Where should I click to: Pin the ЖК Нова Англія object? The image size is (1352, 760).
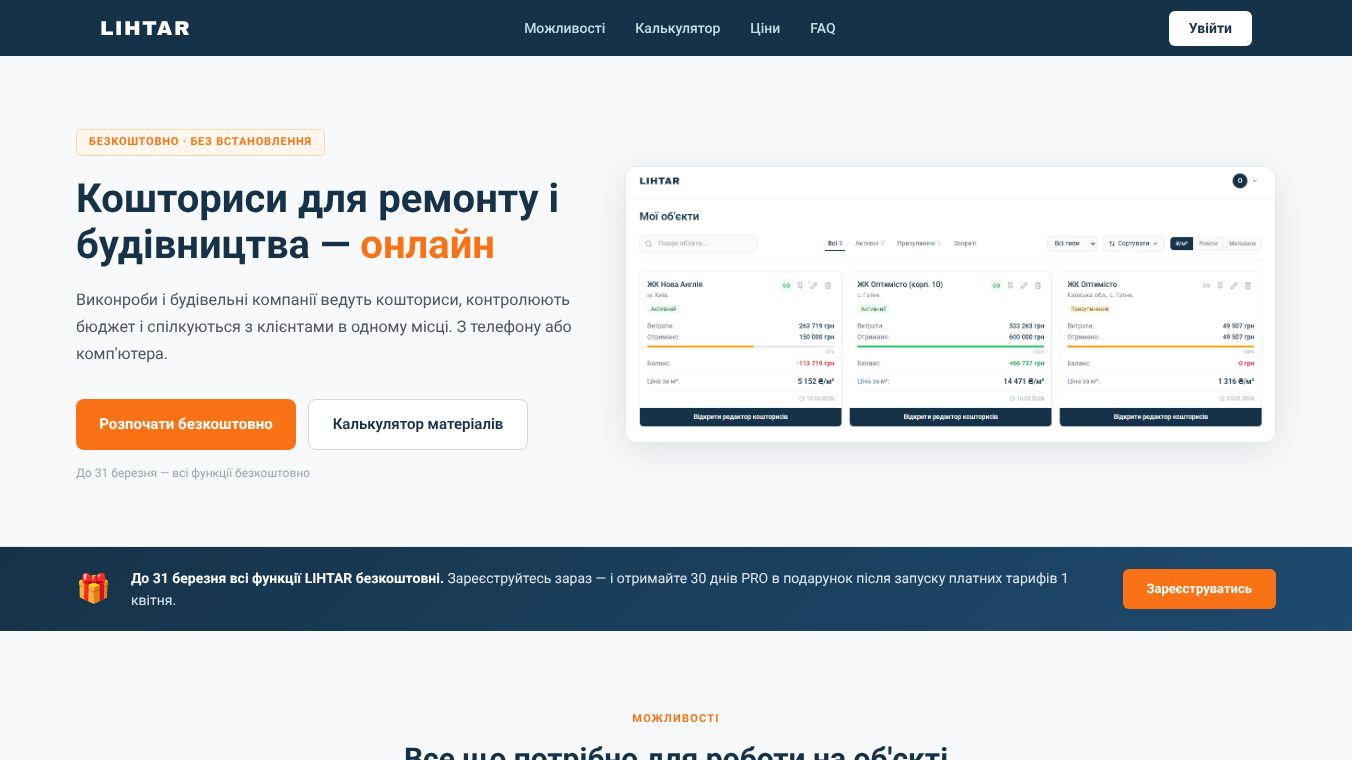pos(800,285)
